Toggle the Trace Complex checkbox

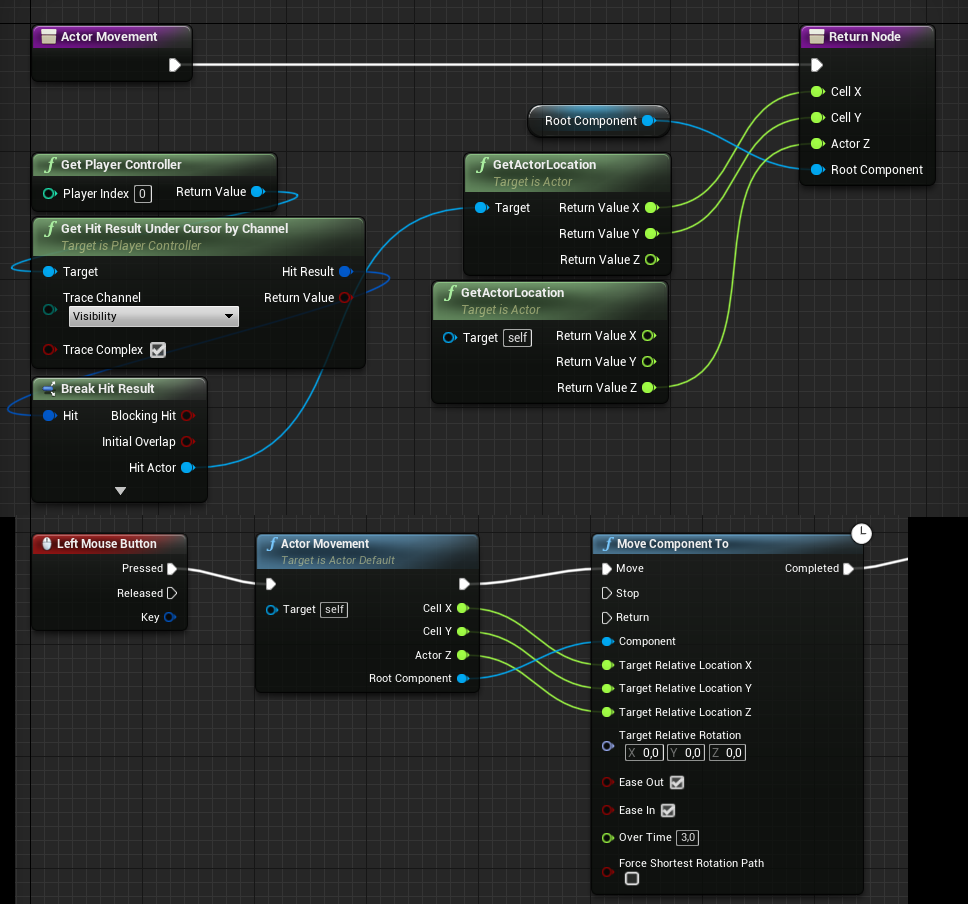click(158, 349)
